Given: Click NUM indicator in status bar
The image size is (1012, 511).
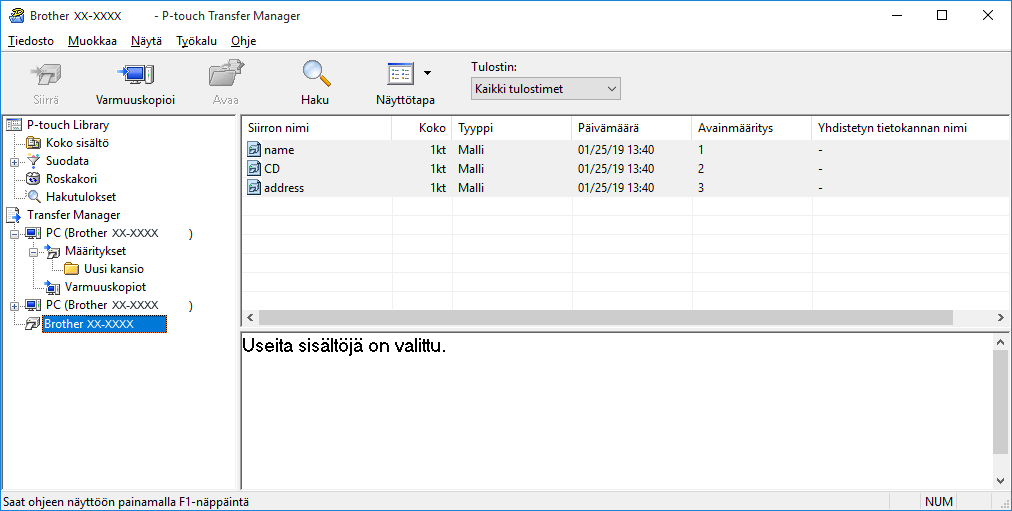Looking at the screenshot, I should 938,501.
